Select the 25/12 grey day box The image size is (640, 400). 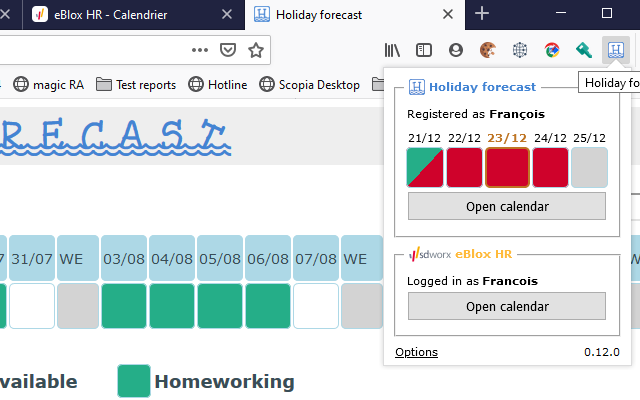tap(589, 167)
